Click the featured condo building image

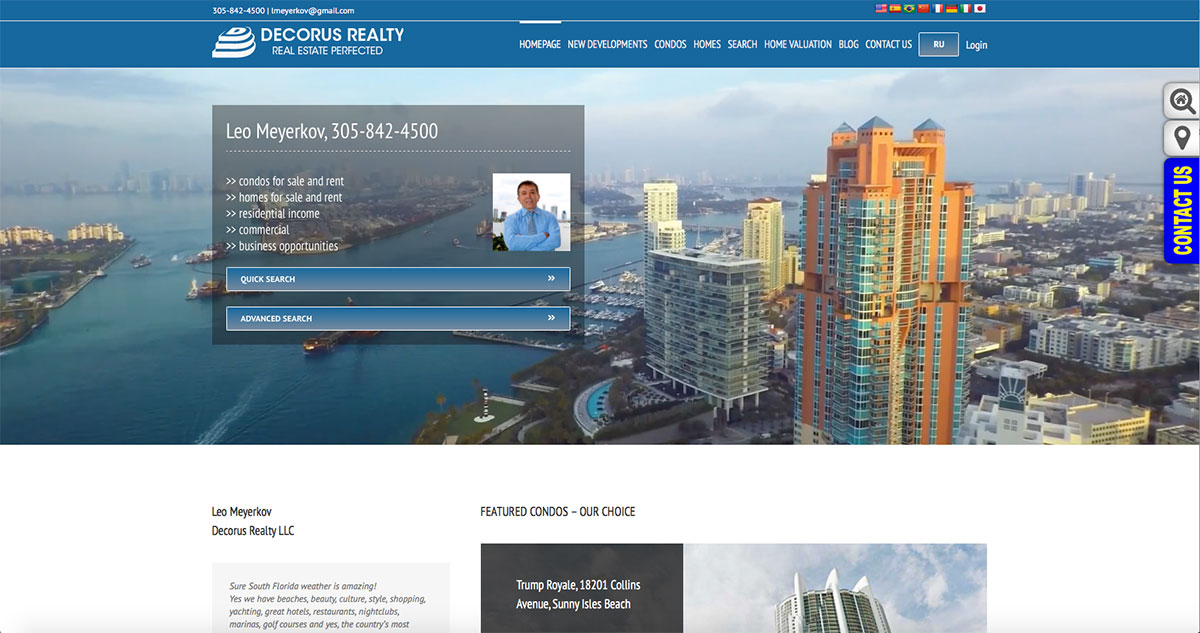835,589
